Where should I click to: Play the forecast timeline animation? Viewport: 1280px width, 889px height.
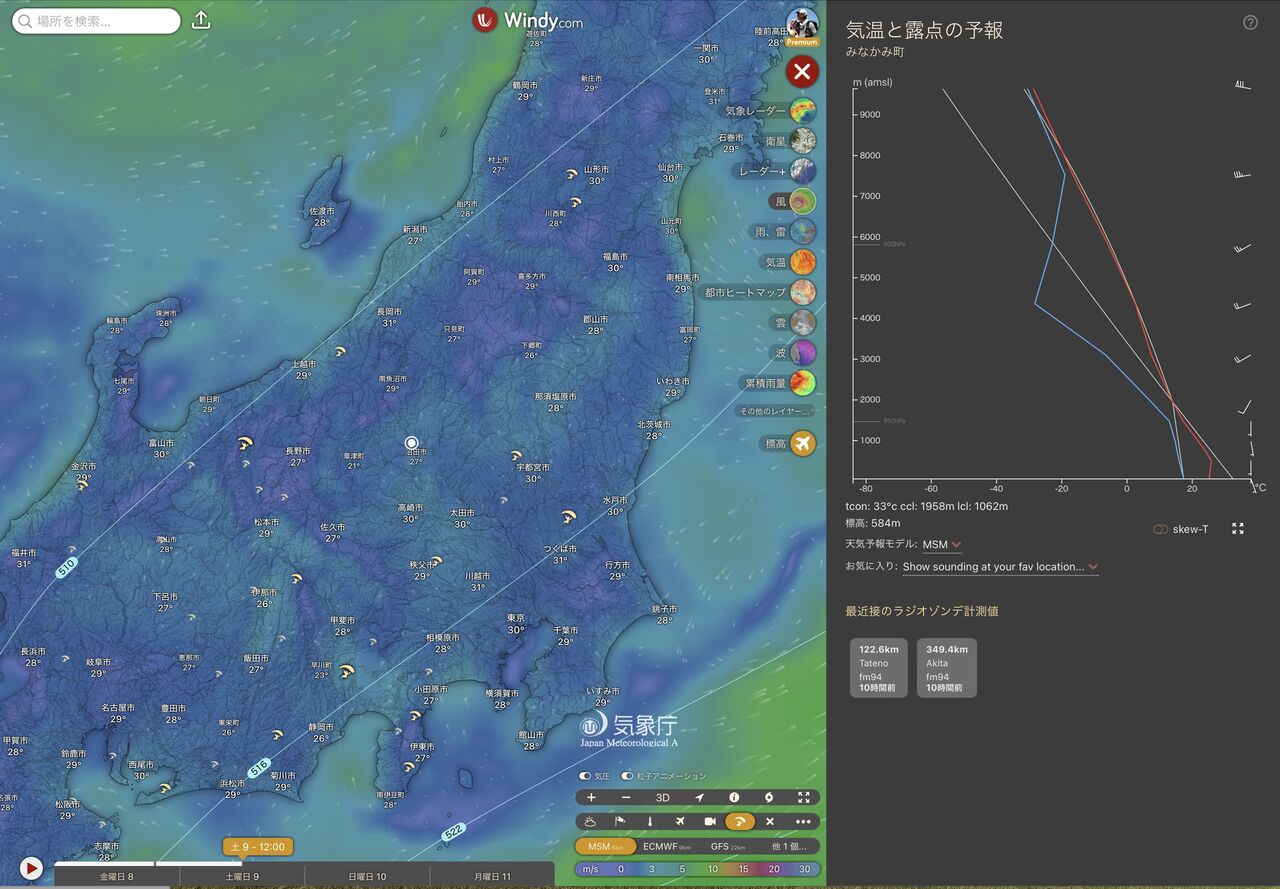click(32, 869)
